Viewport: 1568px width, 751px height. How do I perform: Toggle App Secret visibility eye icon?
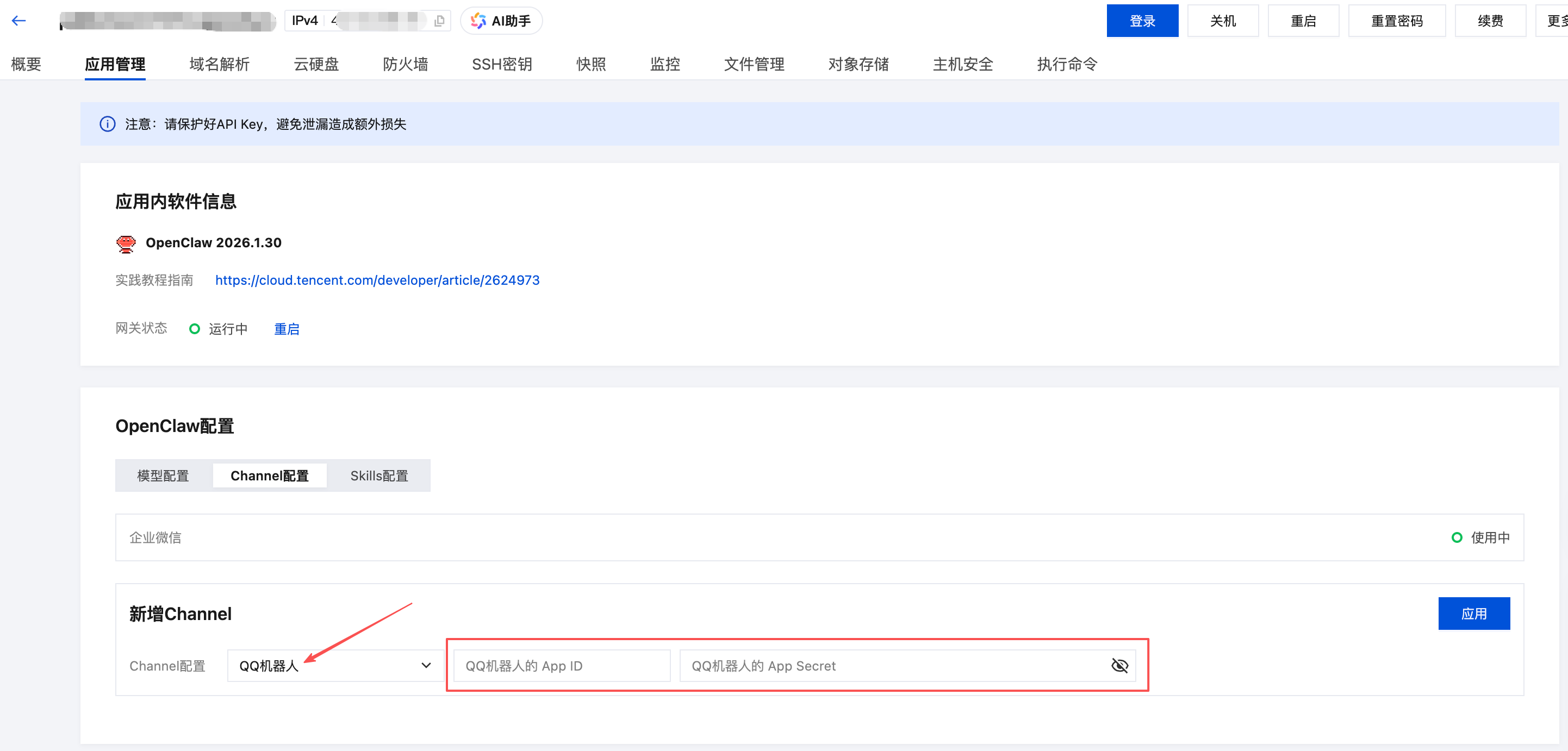click(x=1119, y=666)
